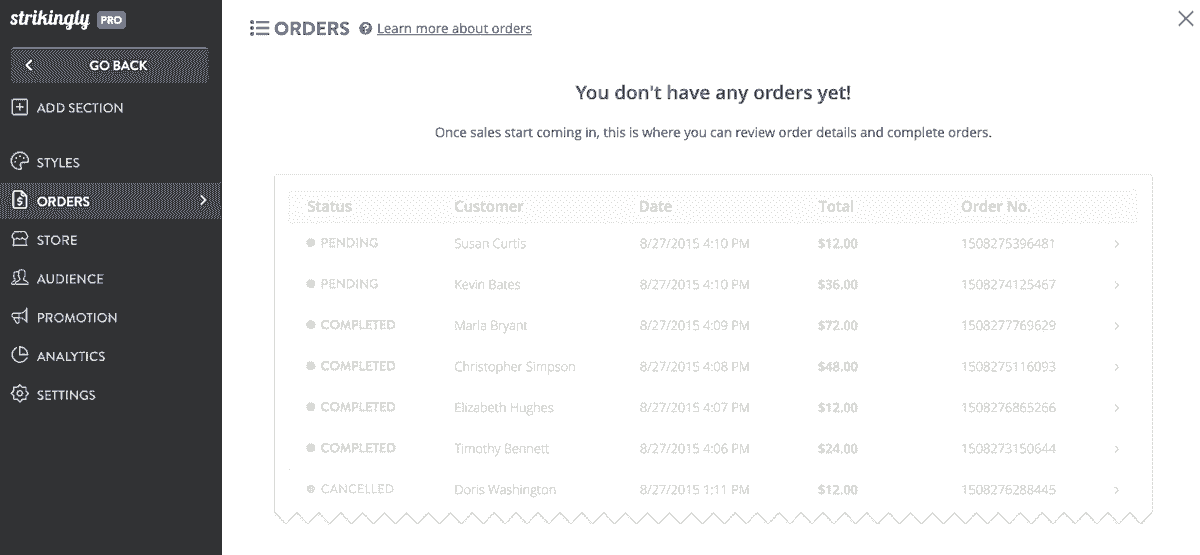Close the Orders panel
1200x555 pixels.
1185,17
